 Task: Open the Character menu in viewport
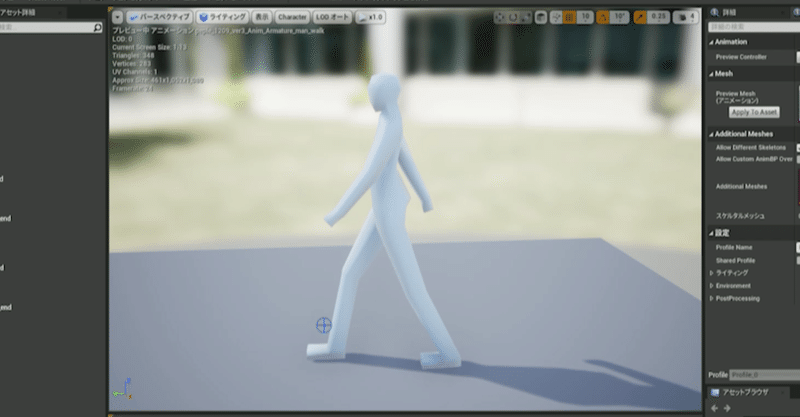point(292,17)
